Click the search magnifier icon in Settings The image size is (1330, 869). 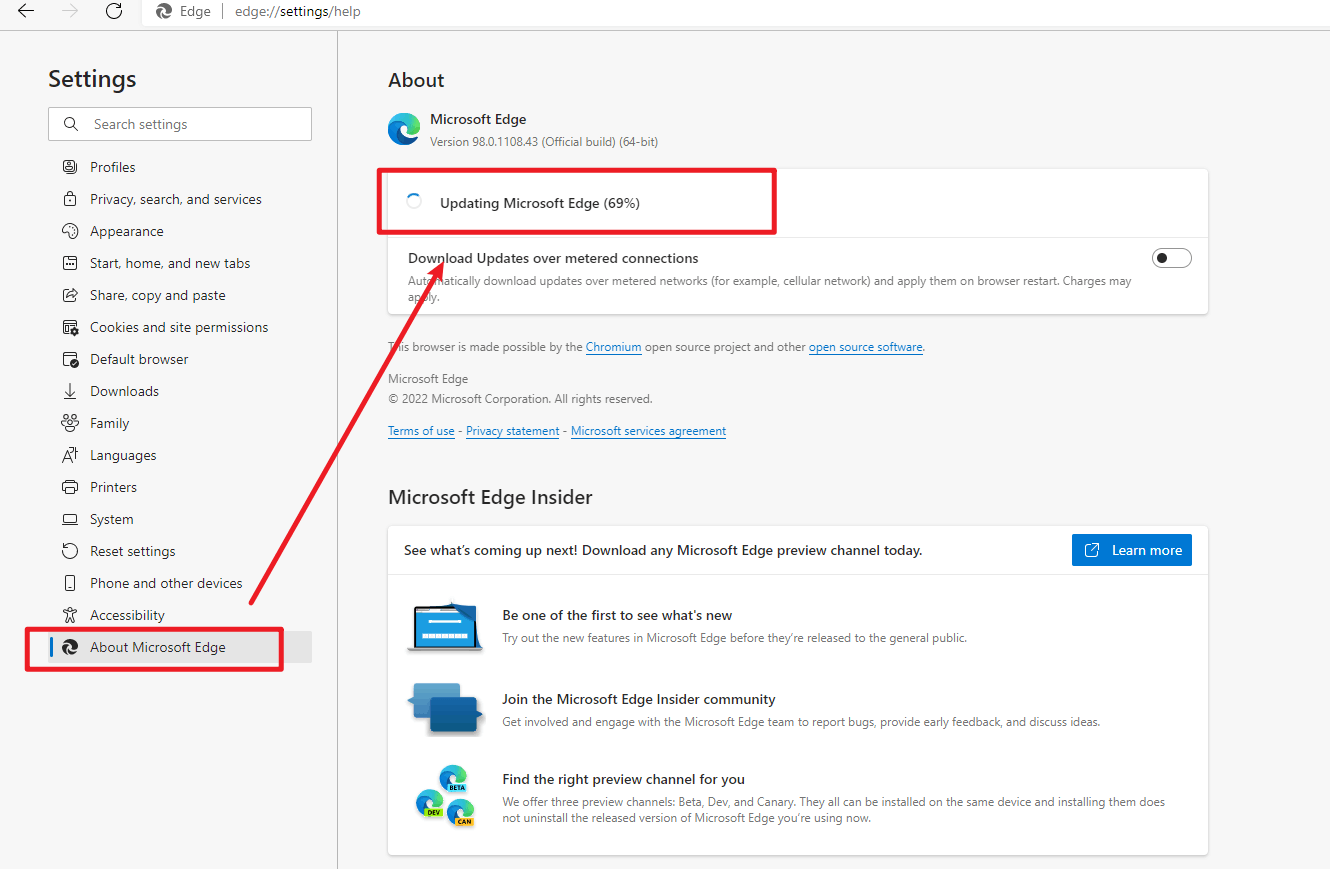[x=71, y=124]
